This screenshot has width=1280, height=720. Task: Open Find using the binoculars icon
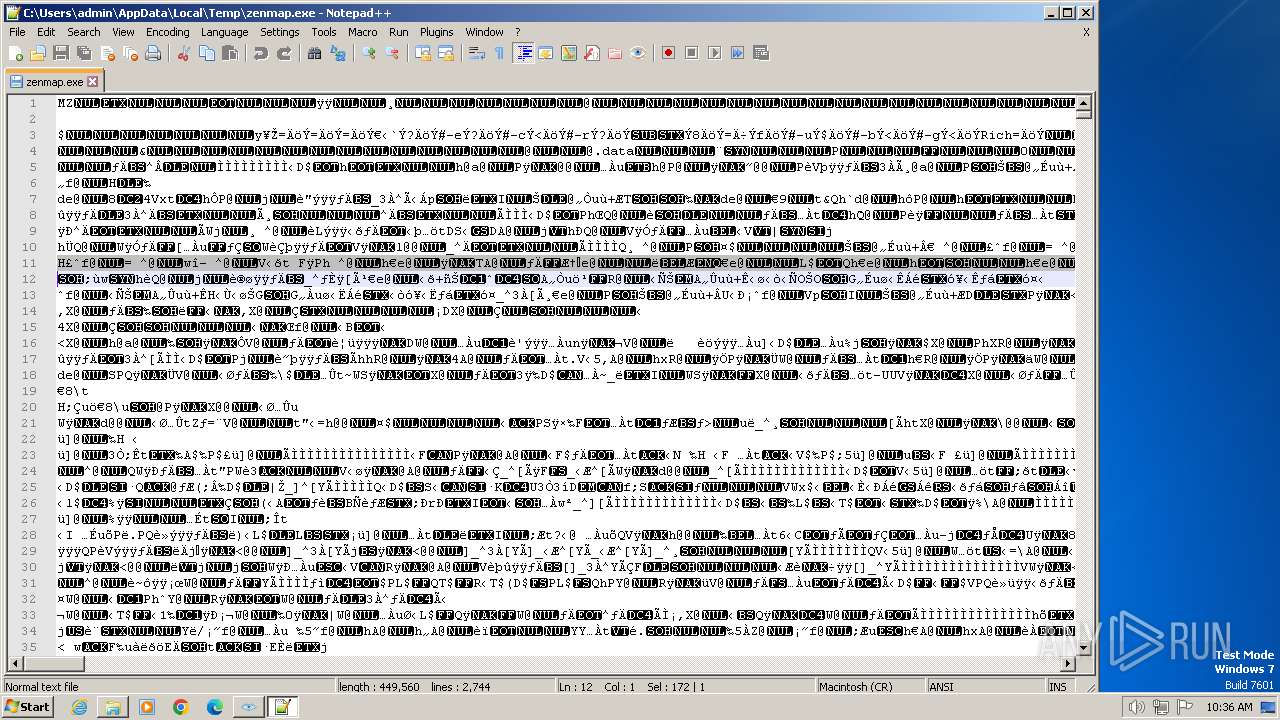(x=315, y=53)
